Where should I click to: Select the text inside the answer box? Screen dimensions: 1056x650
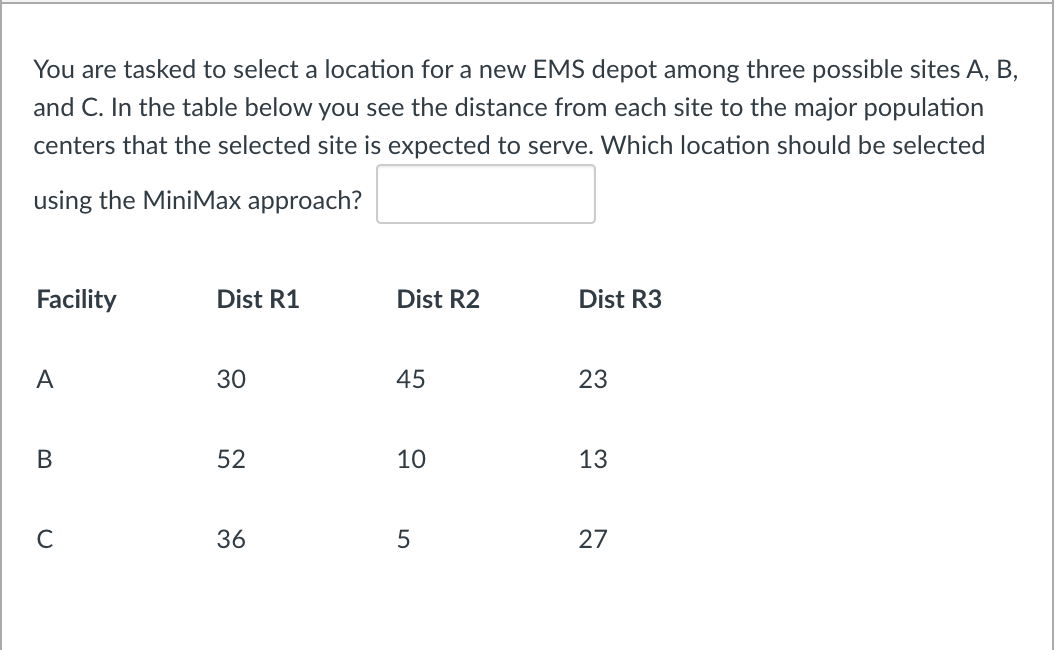[485, 193]
